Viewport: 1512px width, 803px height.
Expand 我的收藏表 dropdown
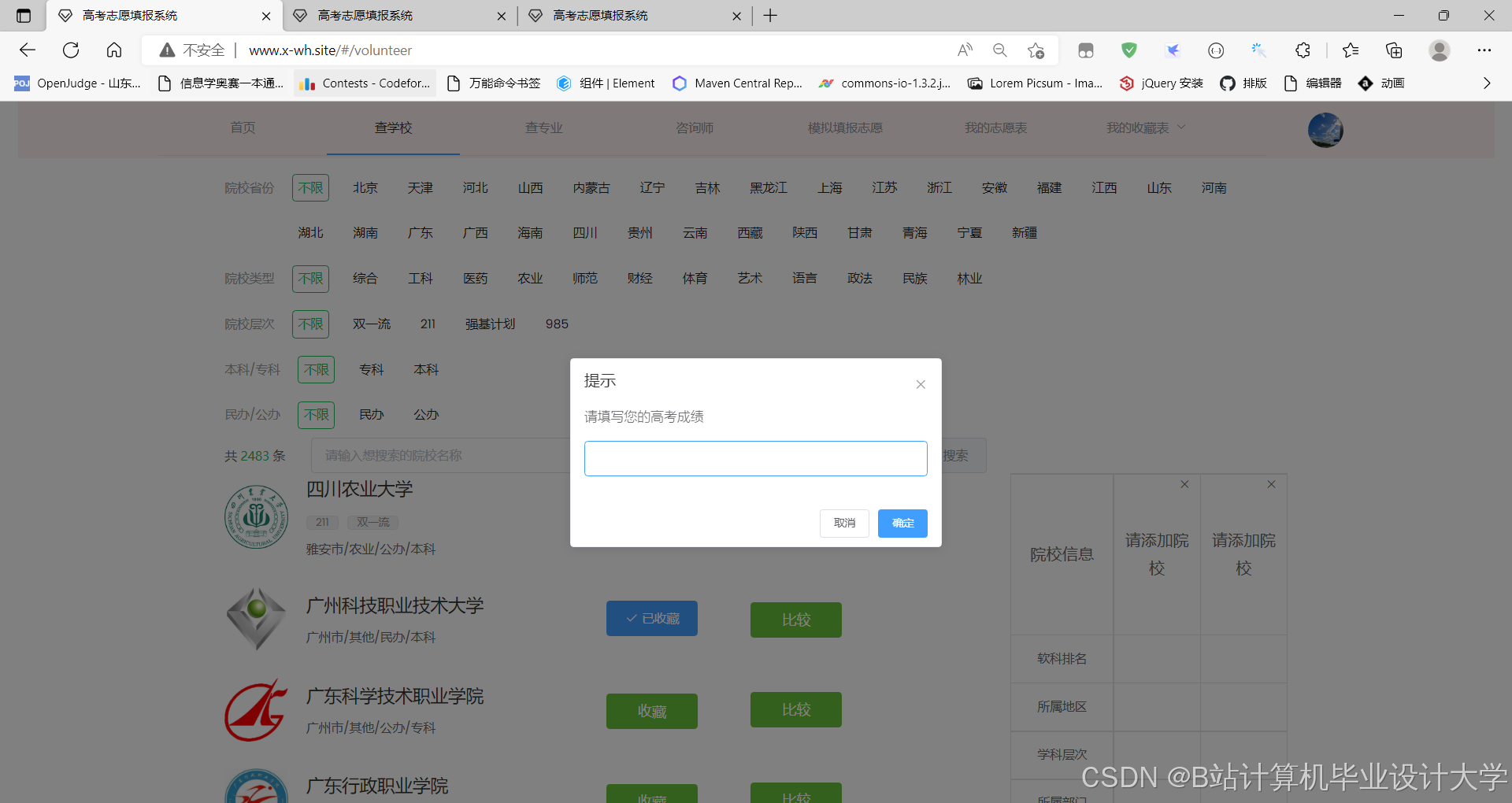pos(1146,128)
